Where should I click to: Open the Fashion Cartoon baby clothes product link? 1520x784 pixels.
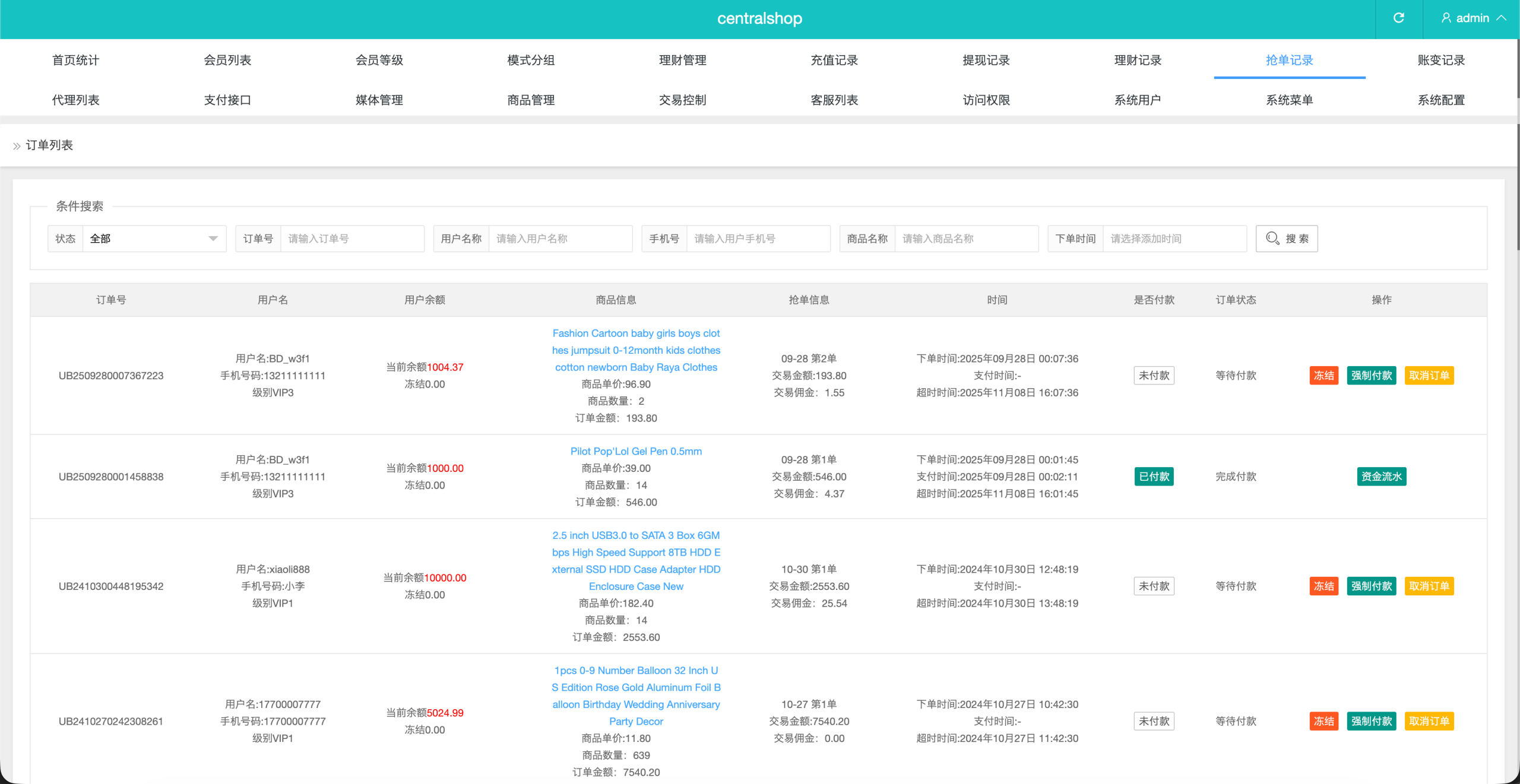point(636,350)
